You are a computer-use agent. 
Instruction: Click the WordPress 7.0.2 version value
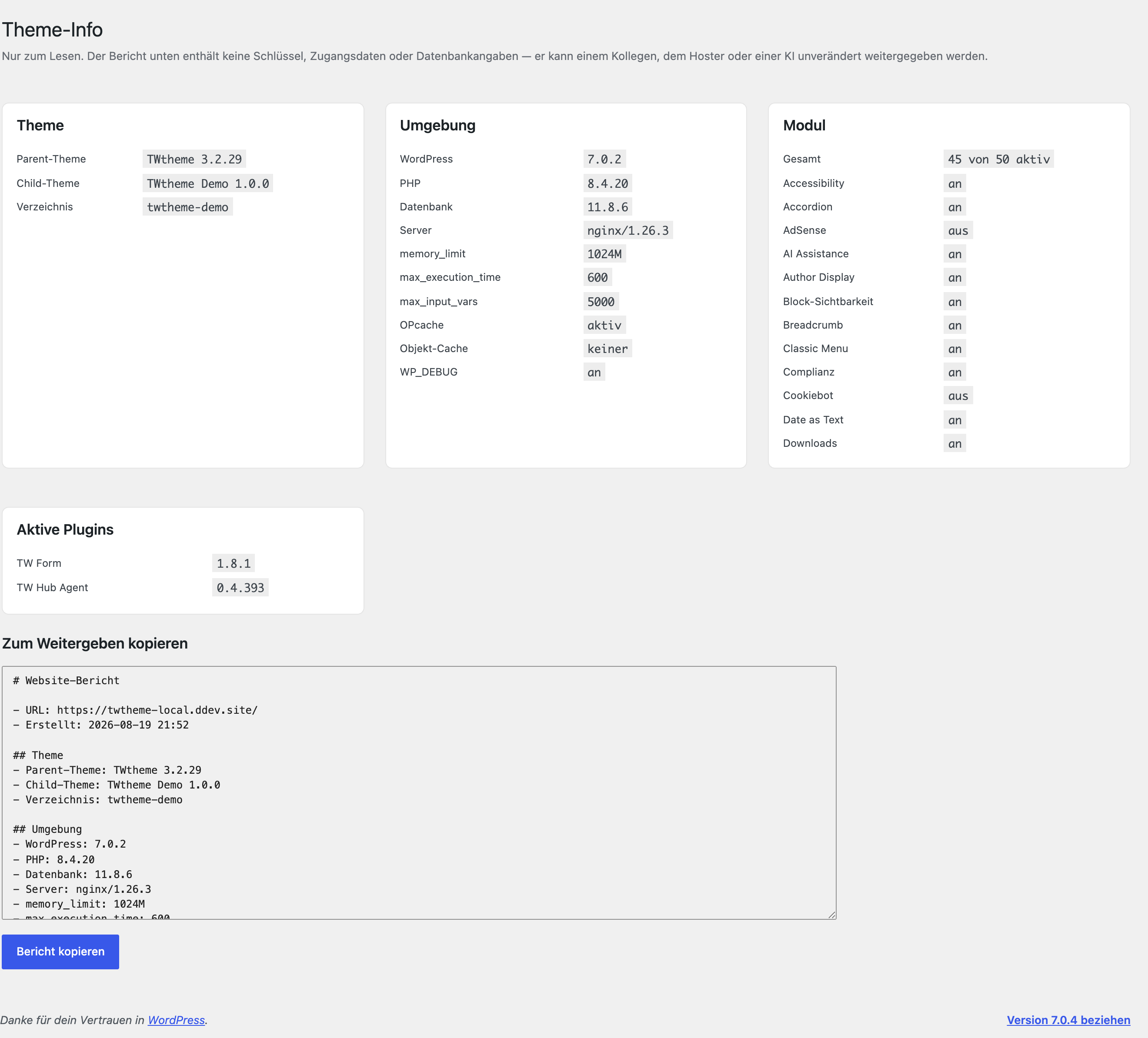[x=604, y=160]
